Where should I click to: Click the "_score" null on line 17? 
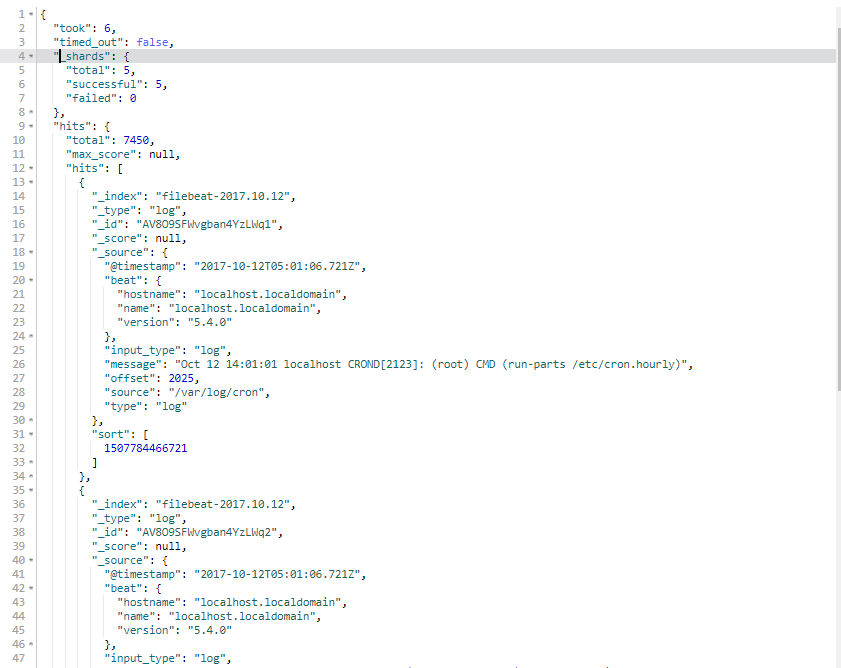pos(168,238)
